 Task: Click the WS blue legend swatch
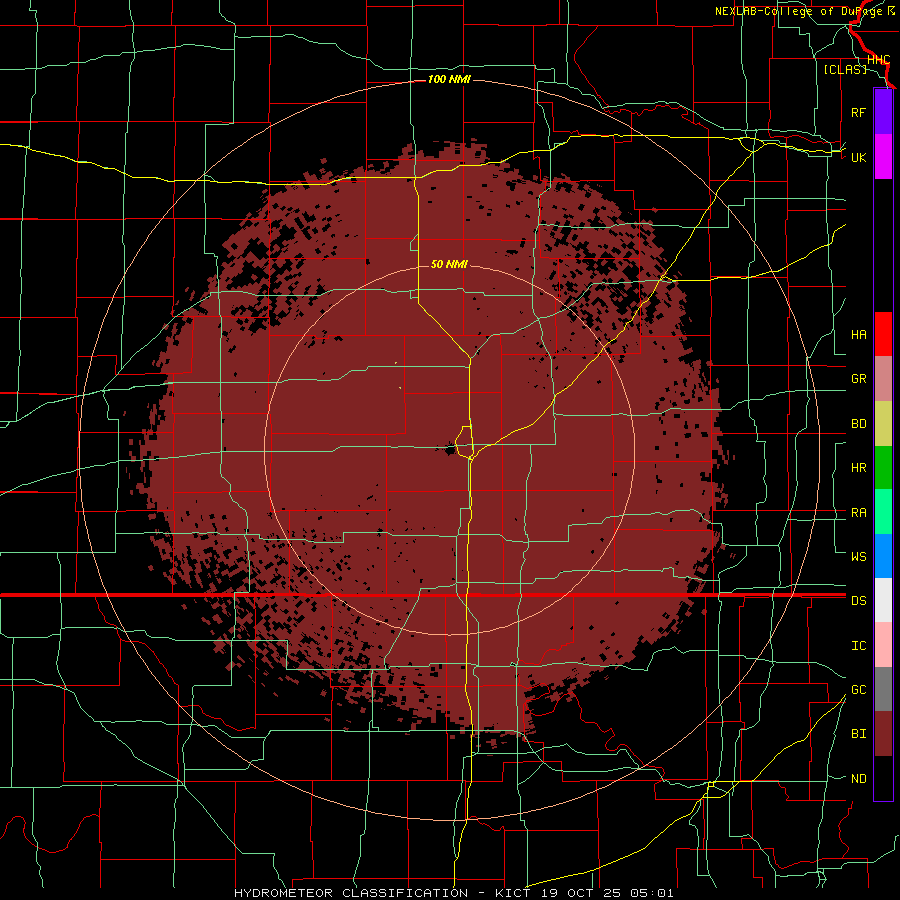pyautogui.click(x=883, y=556)
